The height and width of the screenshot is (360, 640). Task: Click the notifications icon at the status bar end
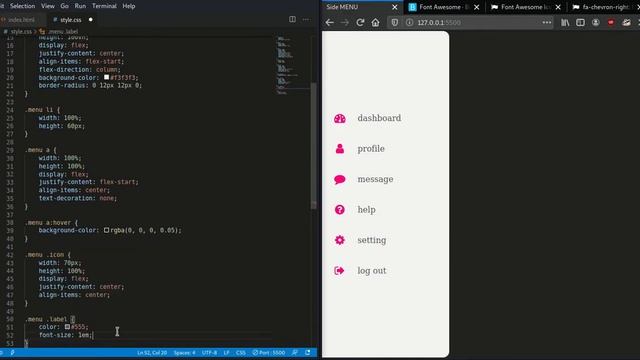click(308, 353)
